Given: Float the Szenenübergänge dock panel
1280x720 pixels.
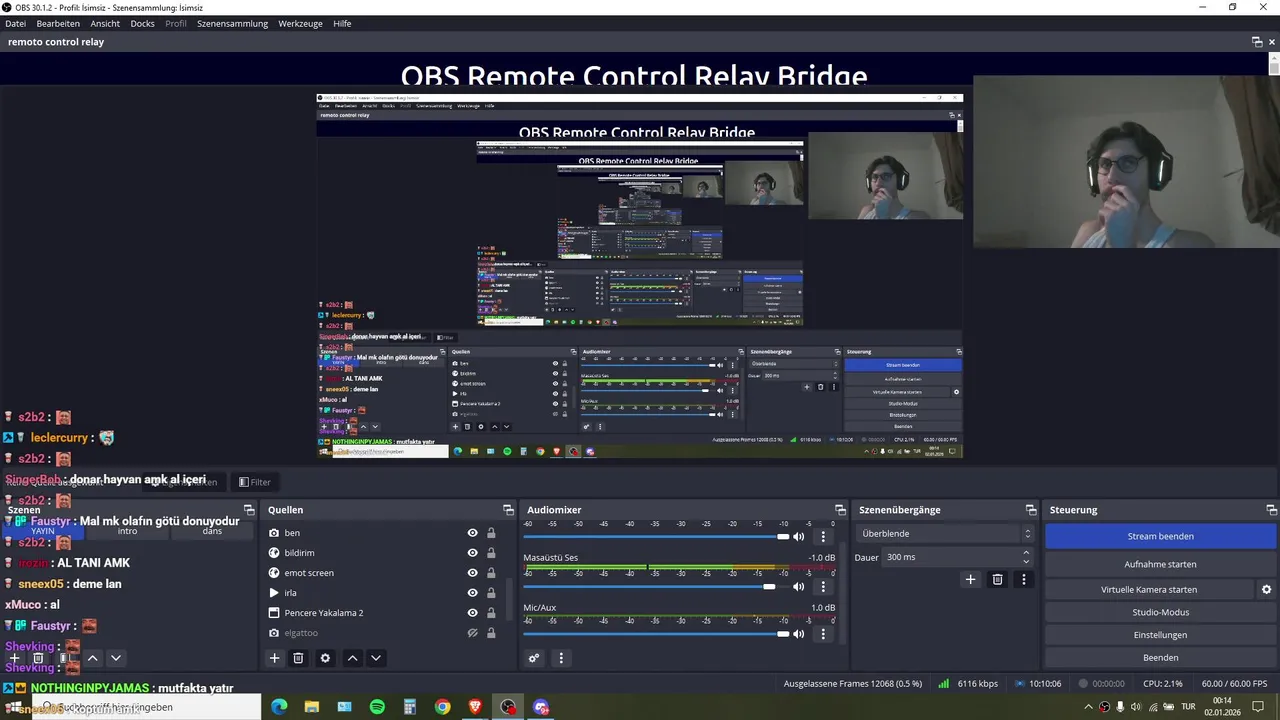Looking at the screenshot, I should [1029, 510].
